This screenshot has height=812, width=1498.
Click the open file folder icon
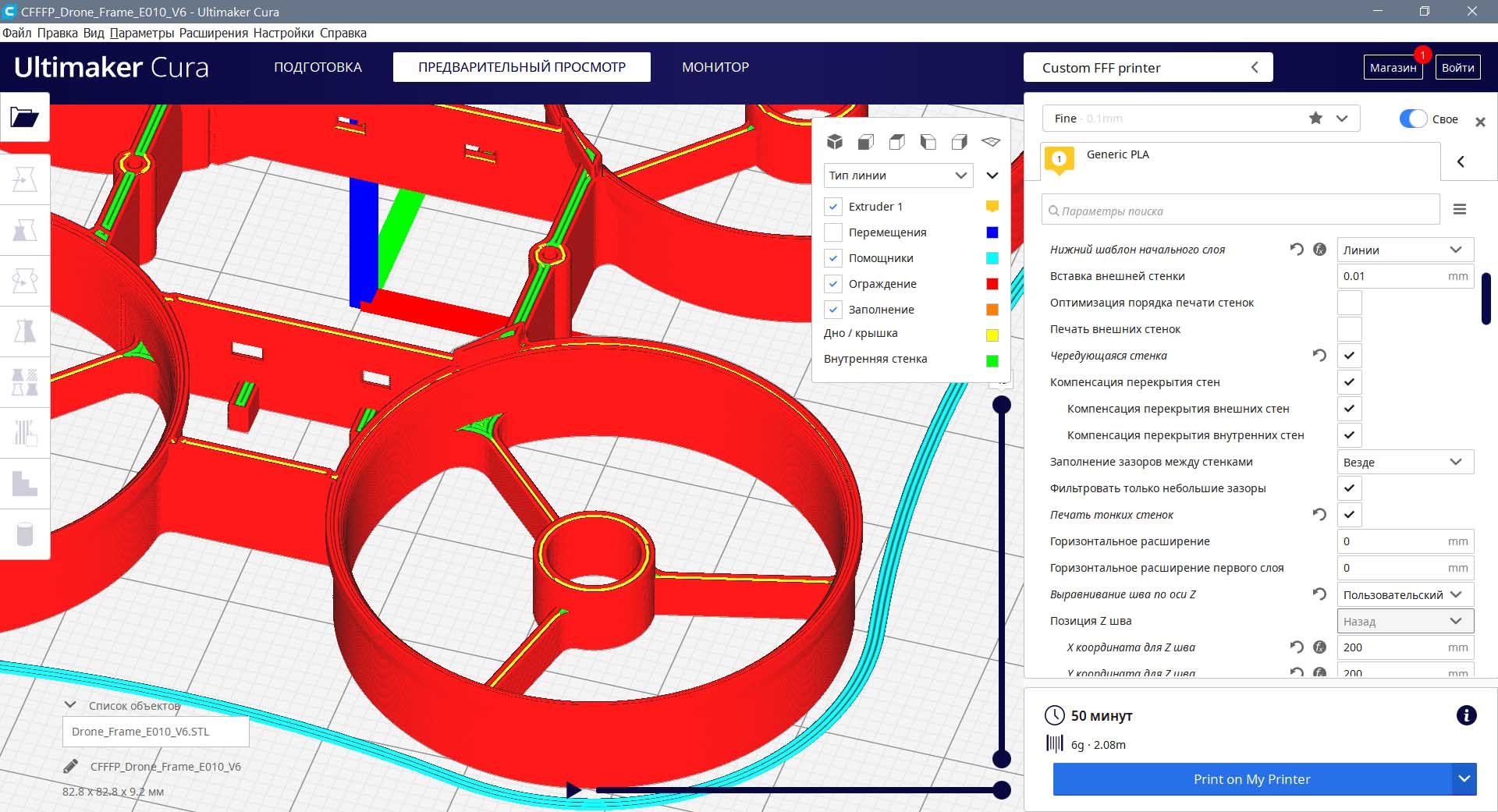pyautogui.click(x=24, y=118)
